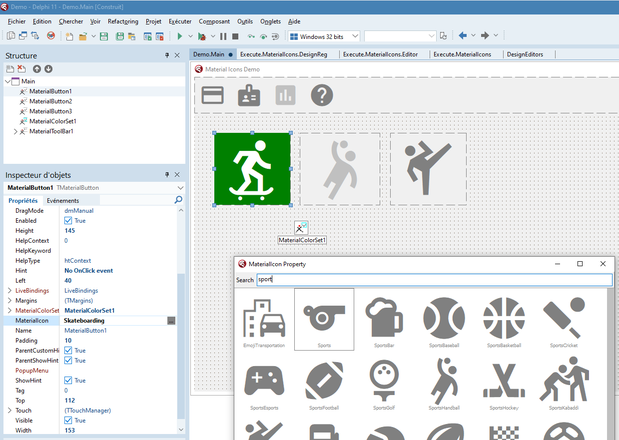Open the Fichier menu
This screenshot has height=440, width=619.
(17, 21)
